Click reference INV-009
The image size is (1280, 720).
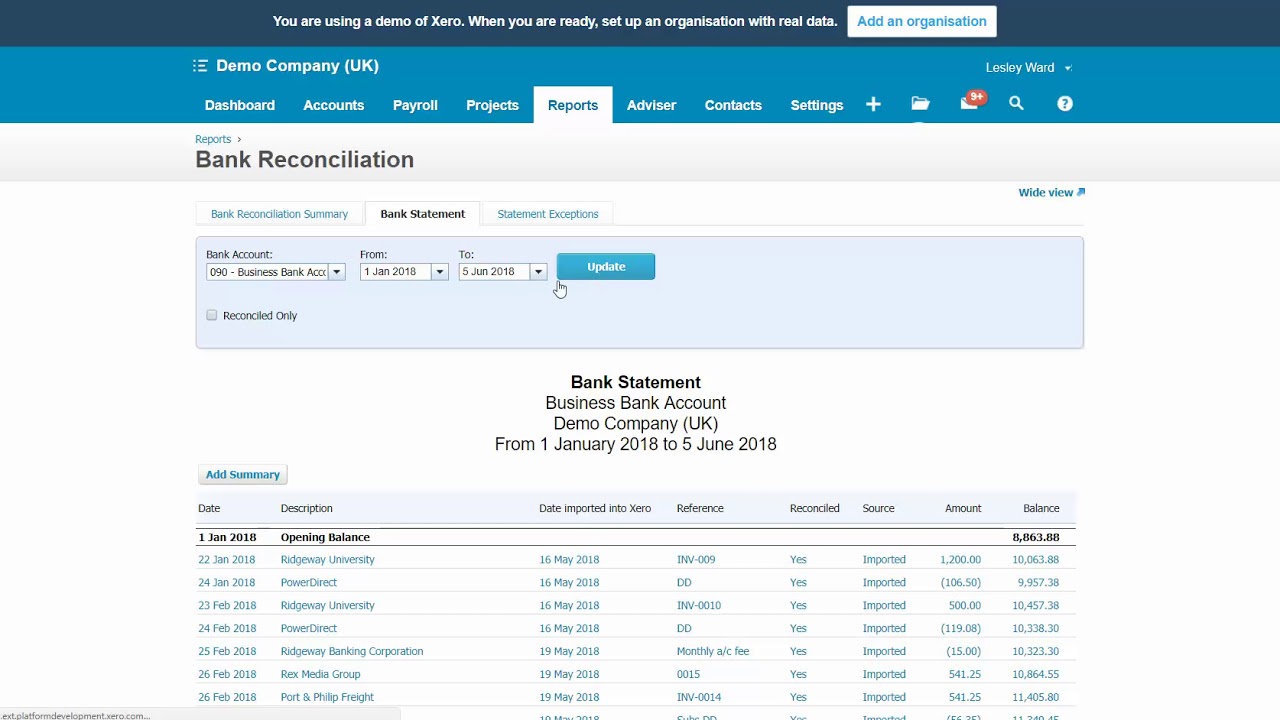click(x=696, y=560)
